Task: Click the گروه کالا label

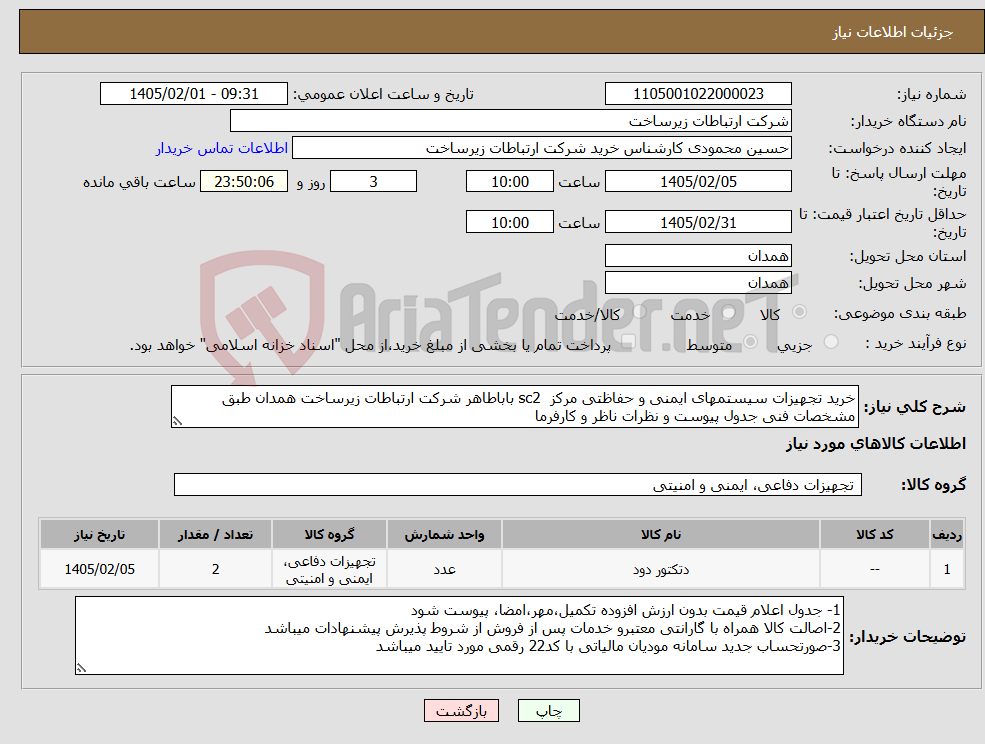Action: click(x=933, y=485)
